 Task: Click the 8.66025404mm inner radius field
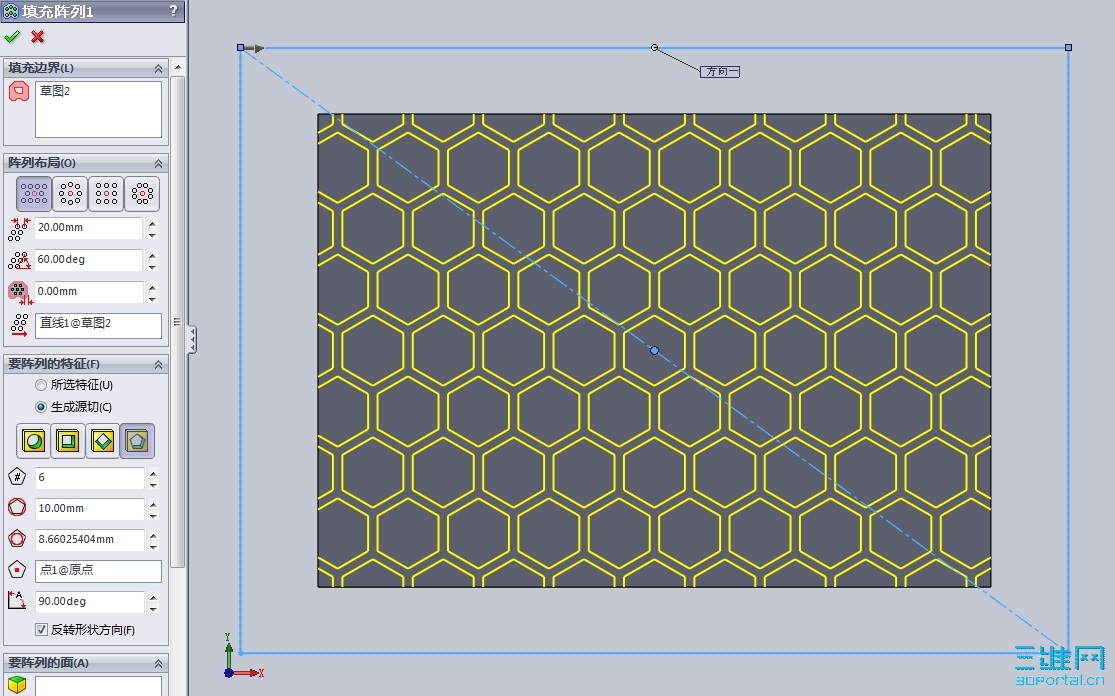click(90, 540)
